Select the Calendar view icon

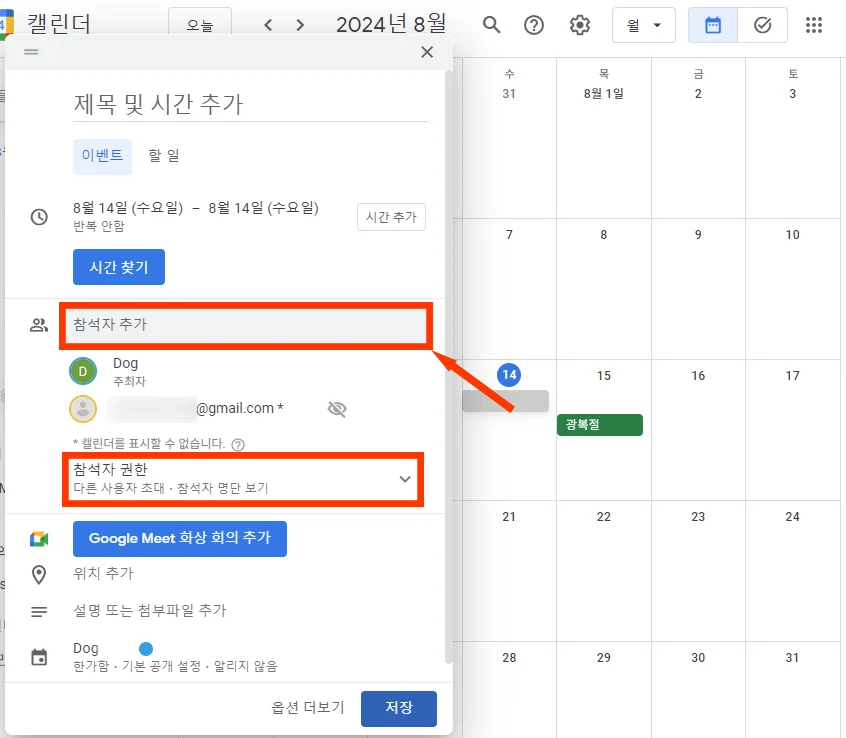pyautogui.click(x=713, y=25)
